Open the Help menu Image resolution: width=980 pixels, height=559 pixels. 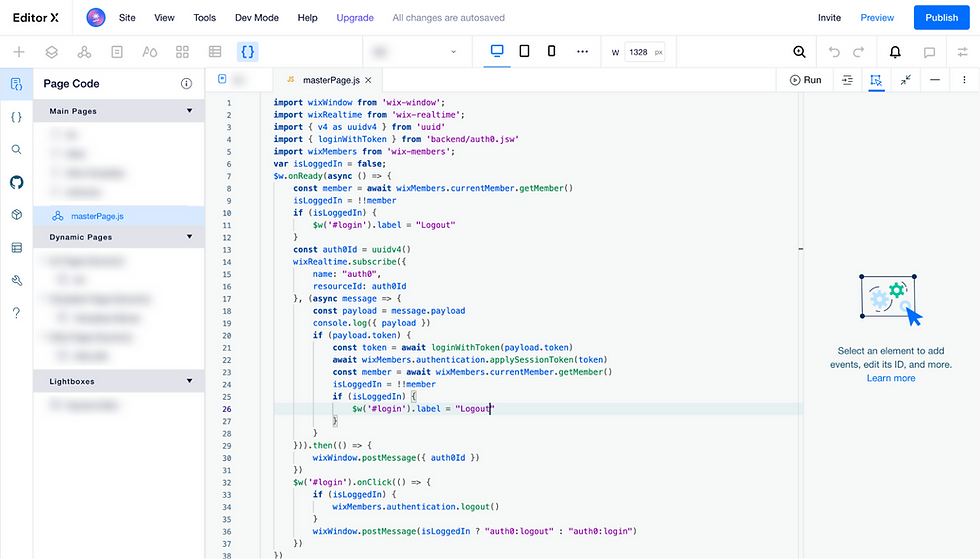click(308, 18)
